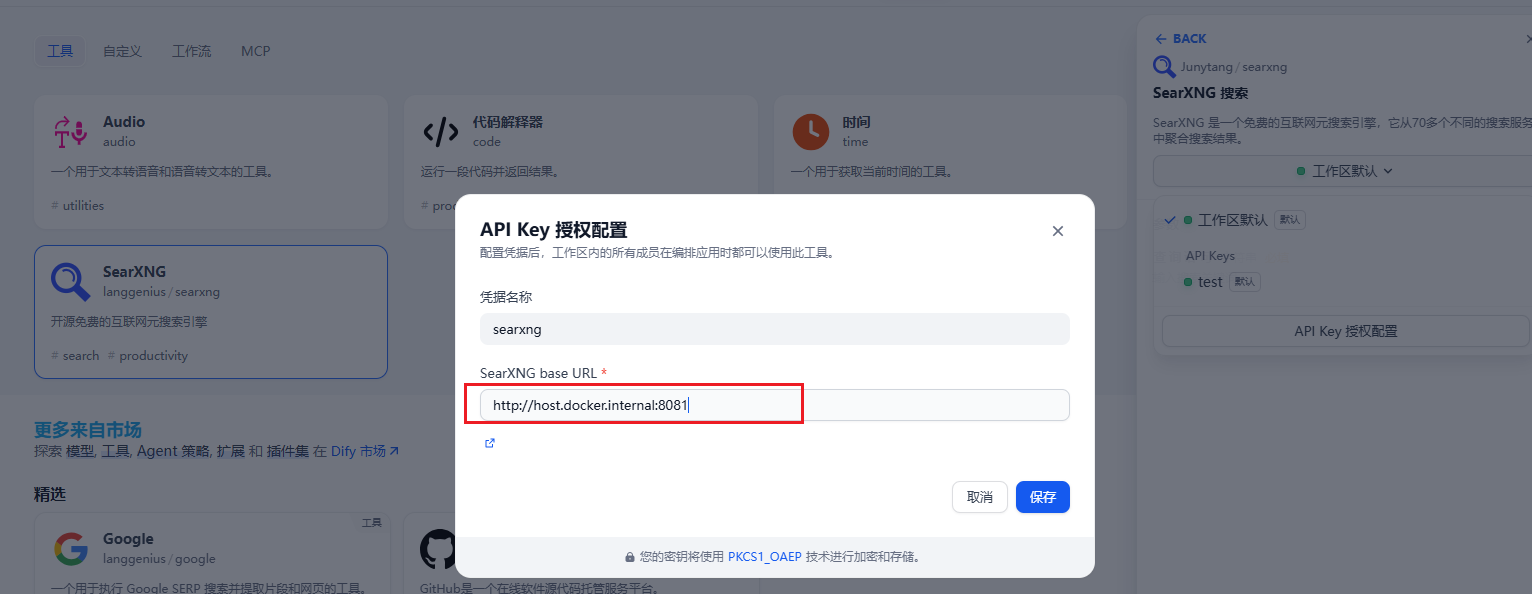Open the PKCS1_OAEP encryption link
1532x594 pixels.
pyautogui.click(x=764, y=557)
